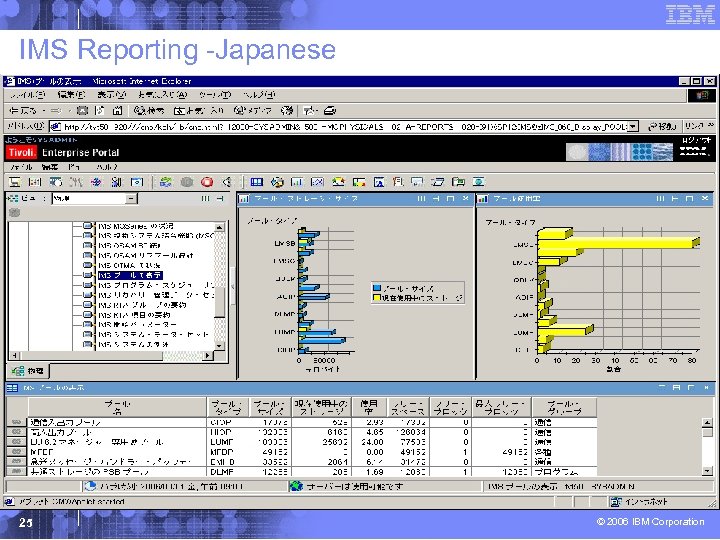Select the IMS RTA 項目の要約 tree item
Viewport: 720px width, 540px height.
click(134, 315)
